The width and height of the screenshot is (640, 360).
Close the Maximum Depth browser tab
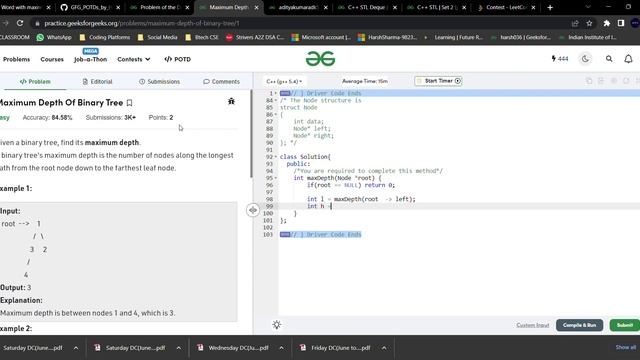point(256,7)
